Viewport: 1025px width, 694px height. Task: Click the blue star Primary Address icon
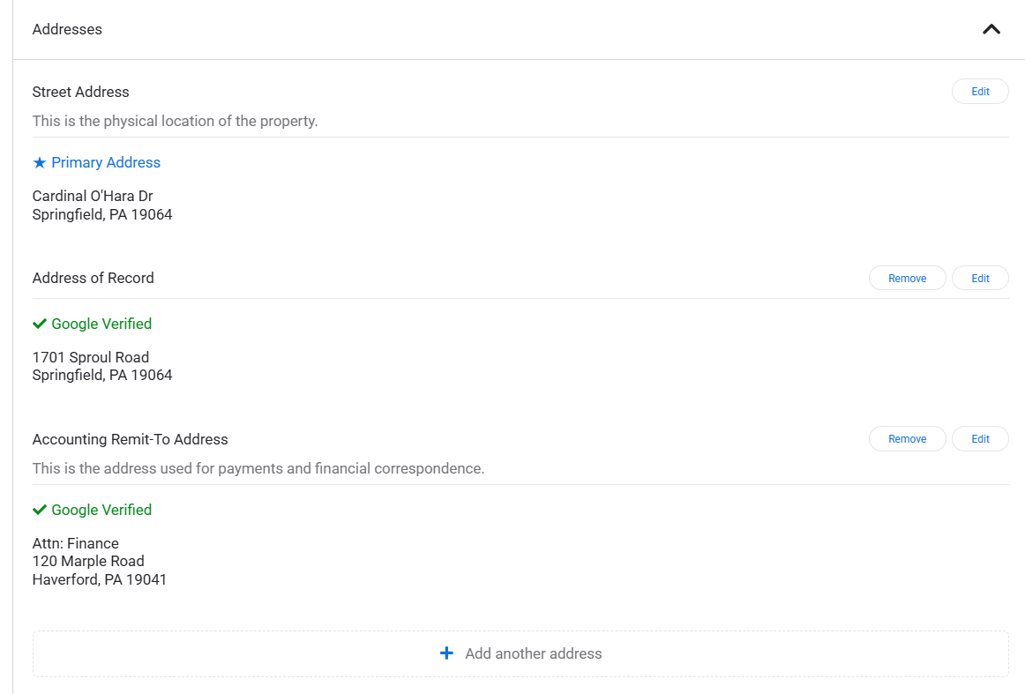tap(39, 163)
